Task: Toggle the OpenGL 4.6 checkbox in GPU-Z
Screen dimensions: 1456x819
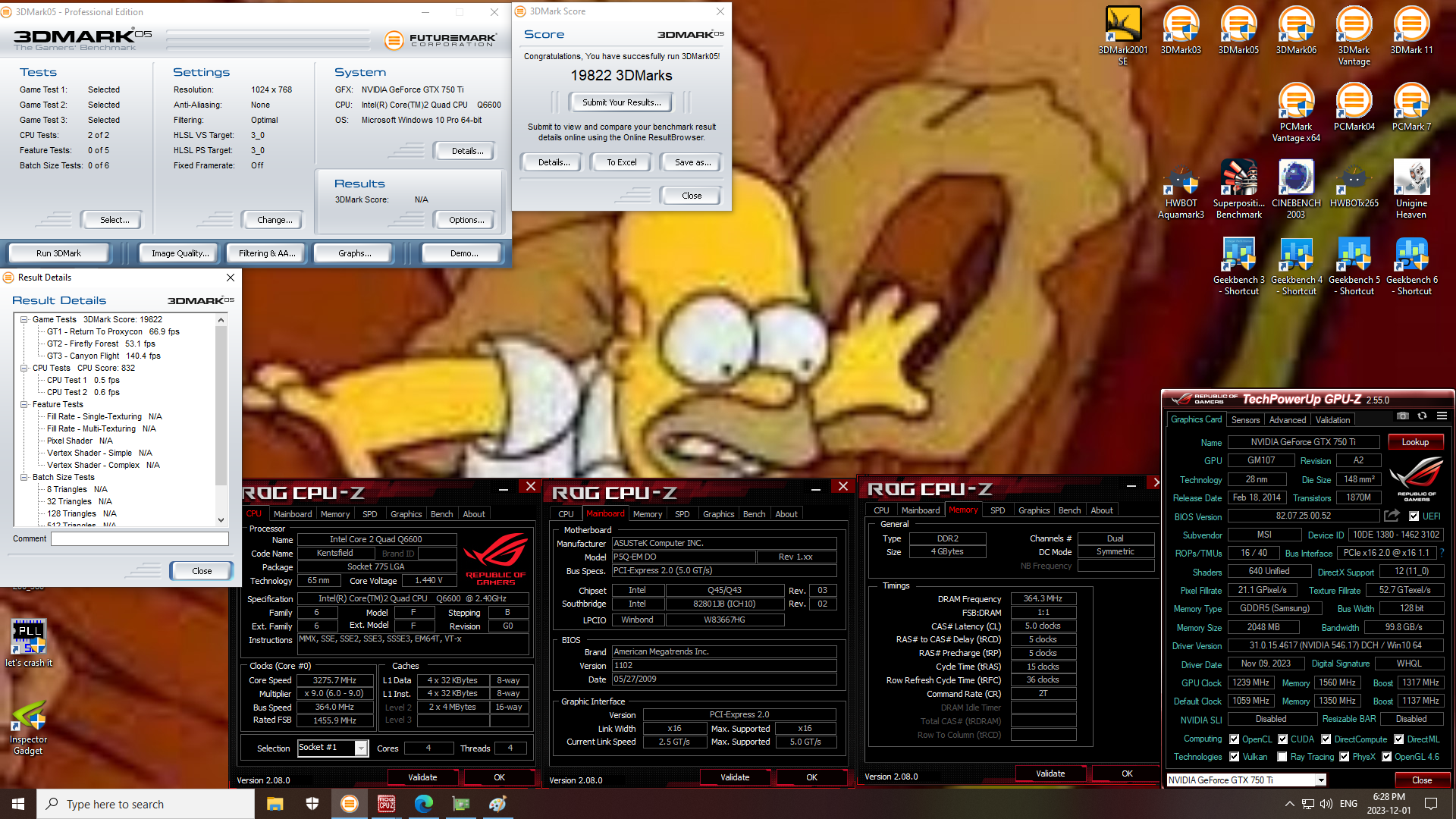Action: (1386, 757)
